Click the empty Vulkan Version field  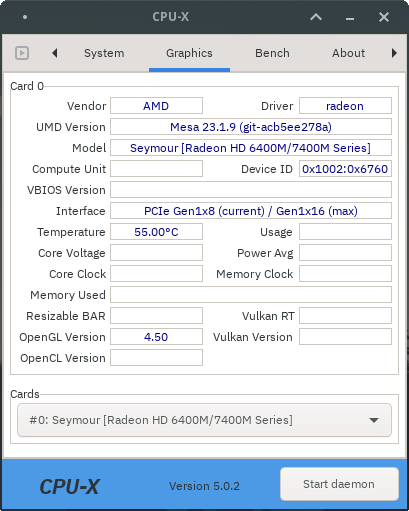(345, 337)
